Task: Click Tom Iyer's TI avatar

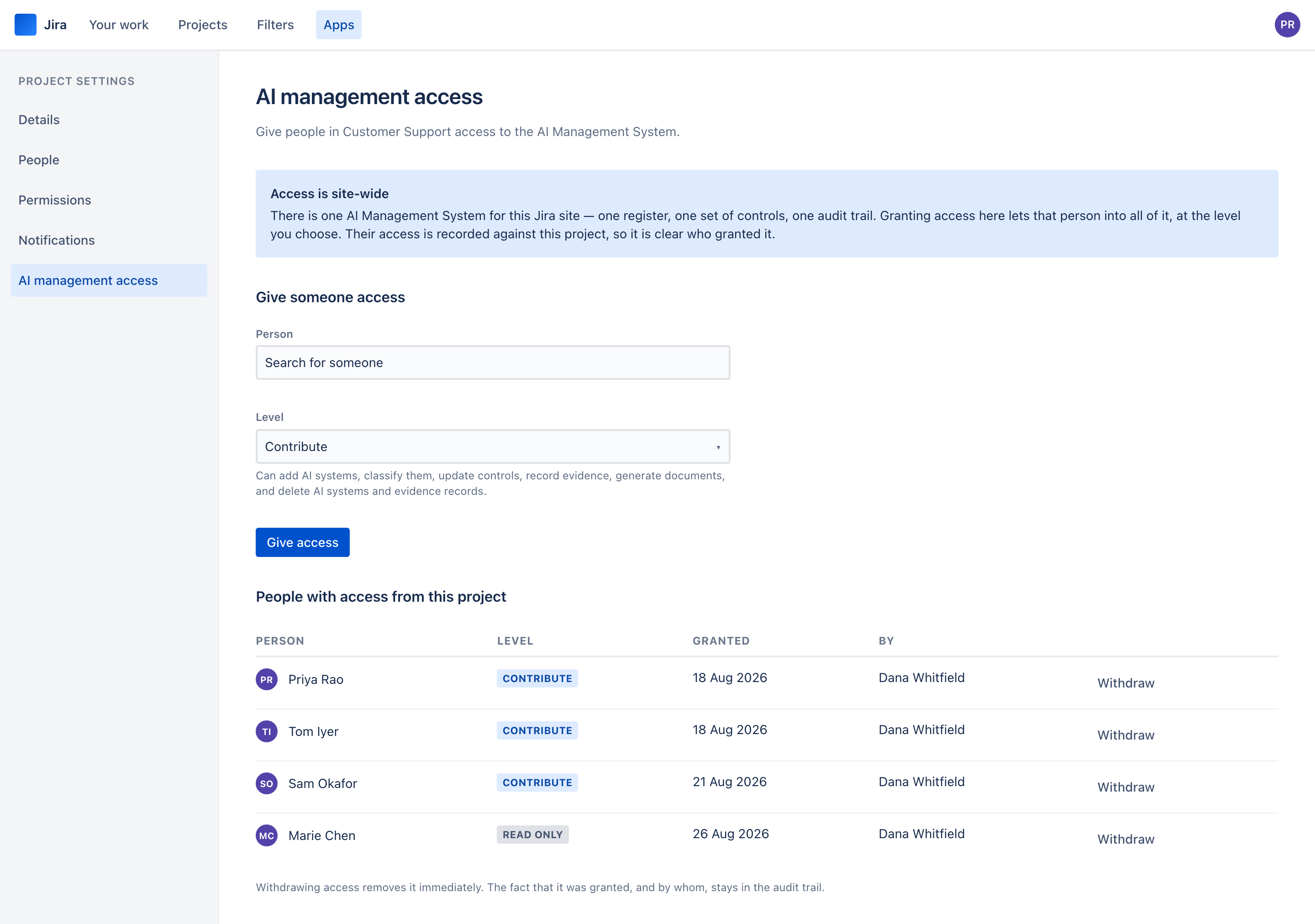Action: tap(266, 732)
